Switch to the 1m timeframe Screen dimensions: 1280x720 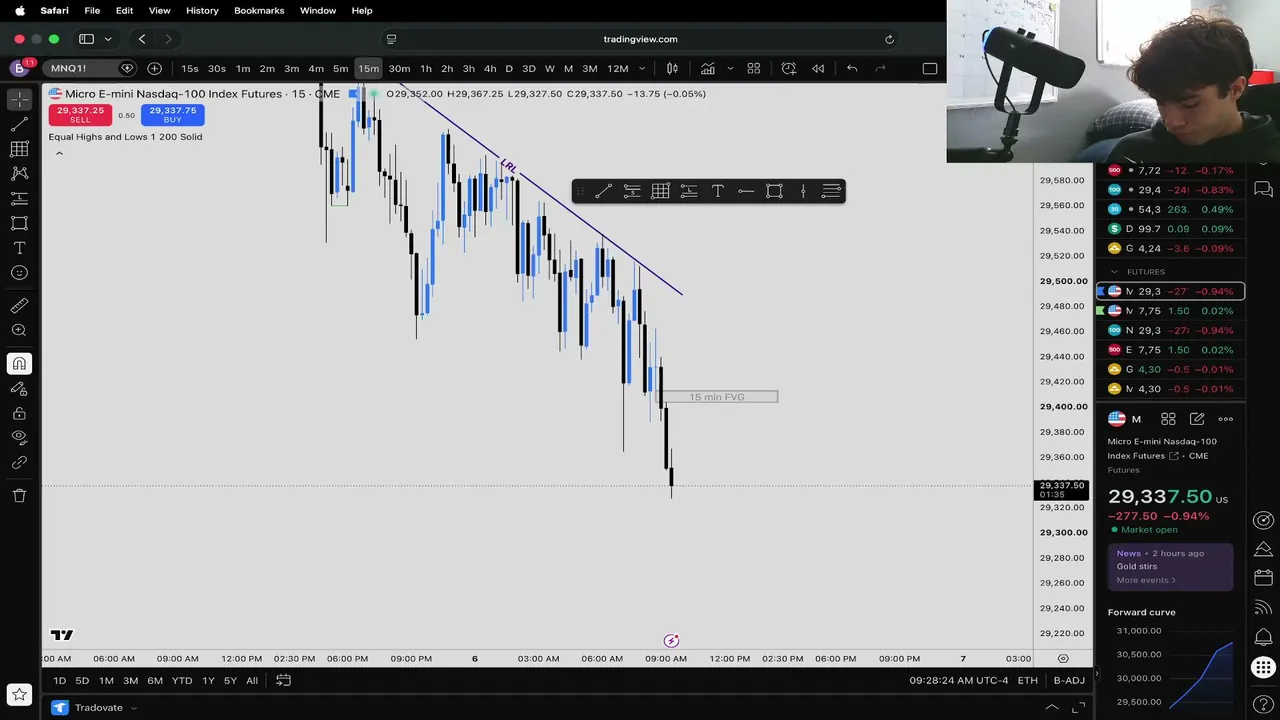point(243,68)
